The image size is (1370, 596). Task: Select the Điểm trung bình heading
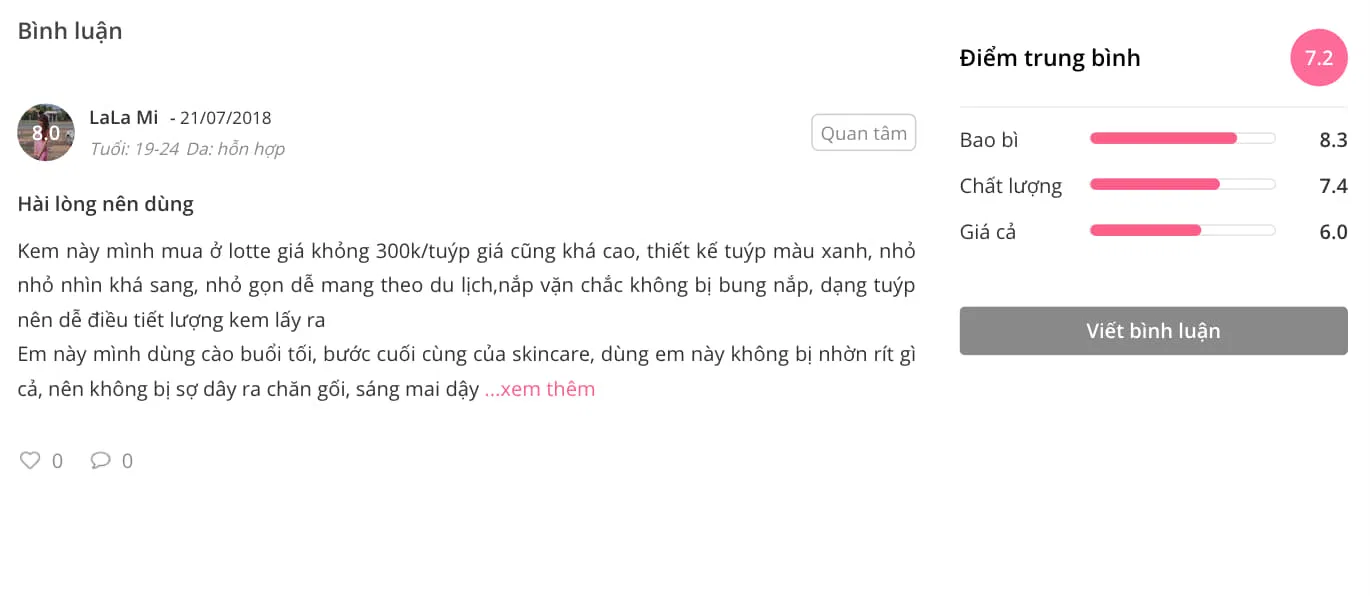pyautogui.click(x=1048, y=57)
